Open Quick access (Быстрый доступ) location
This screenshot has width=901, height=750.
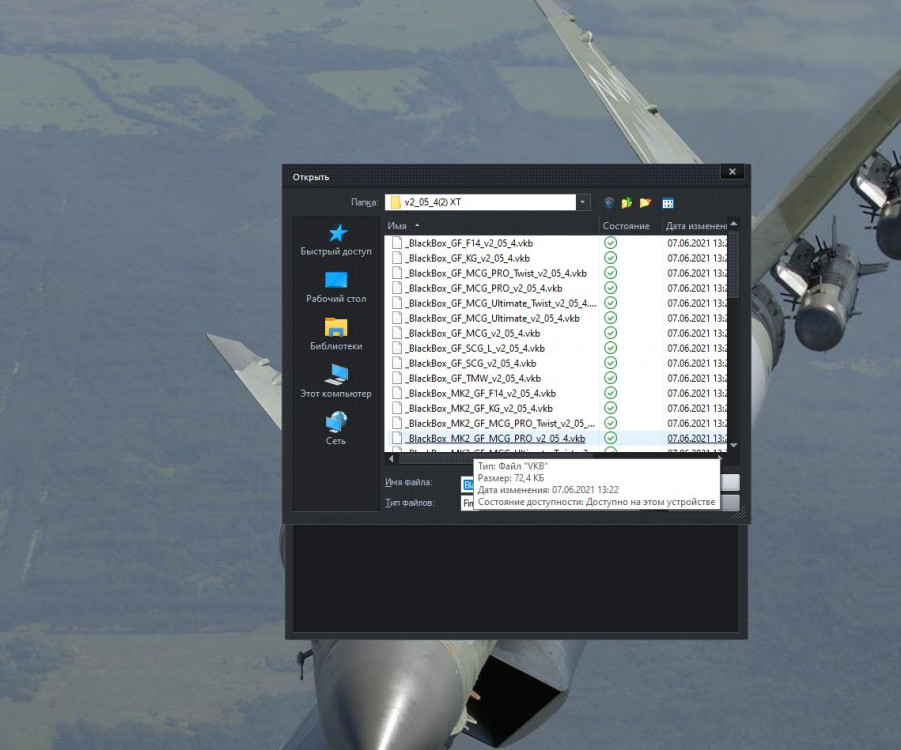[336, 240]
